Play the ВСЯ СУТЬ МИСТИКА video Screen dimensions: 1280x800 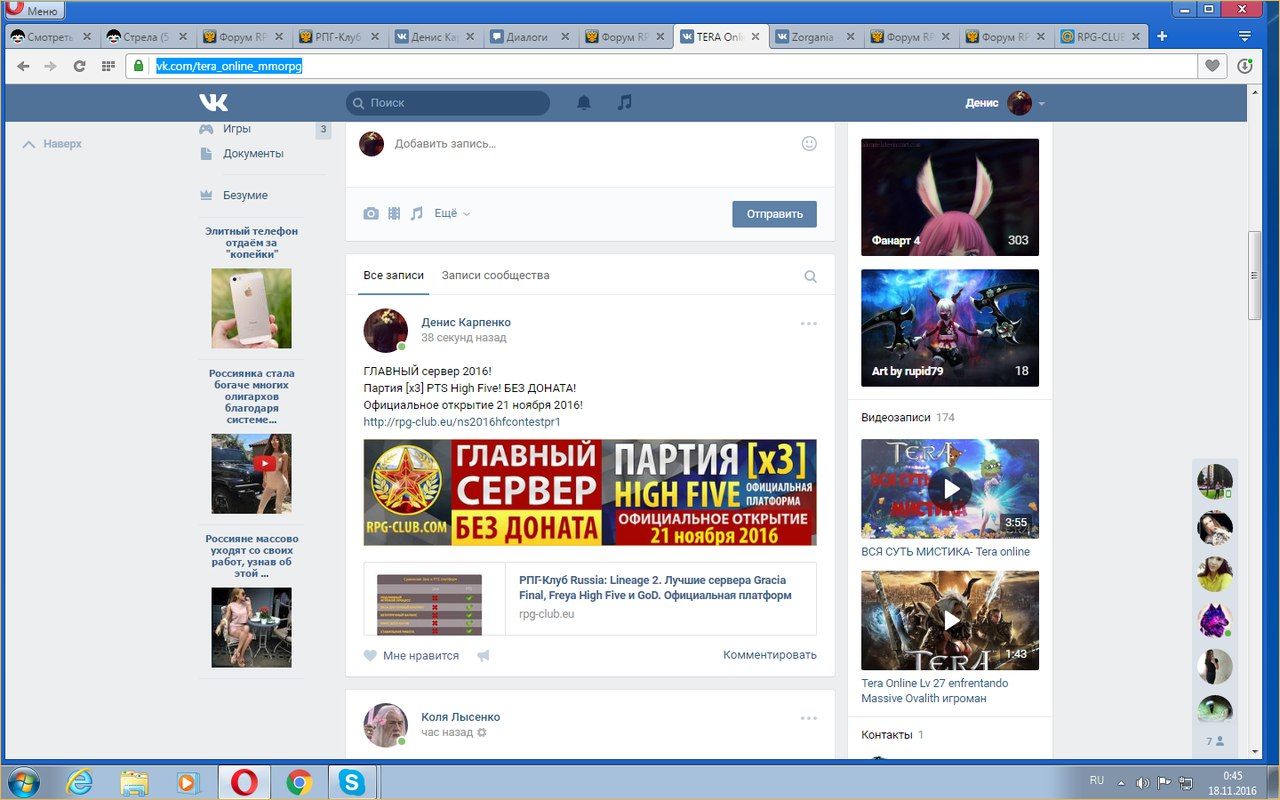pyautogui.click(x=950, y=488)
